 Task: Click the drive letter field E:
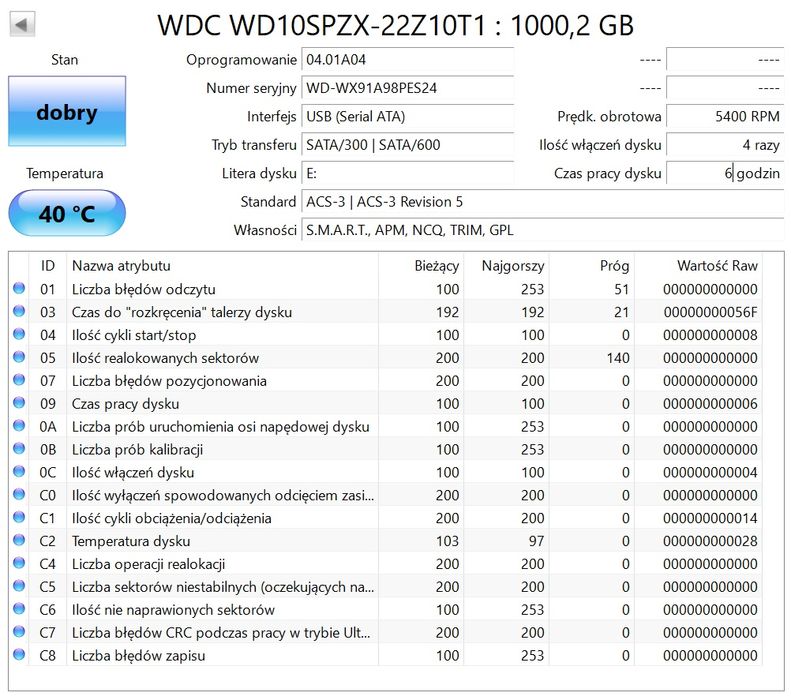click(408, 173)
